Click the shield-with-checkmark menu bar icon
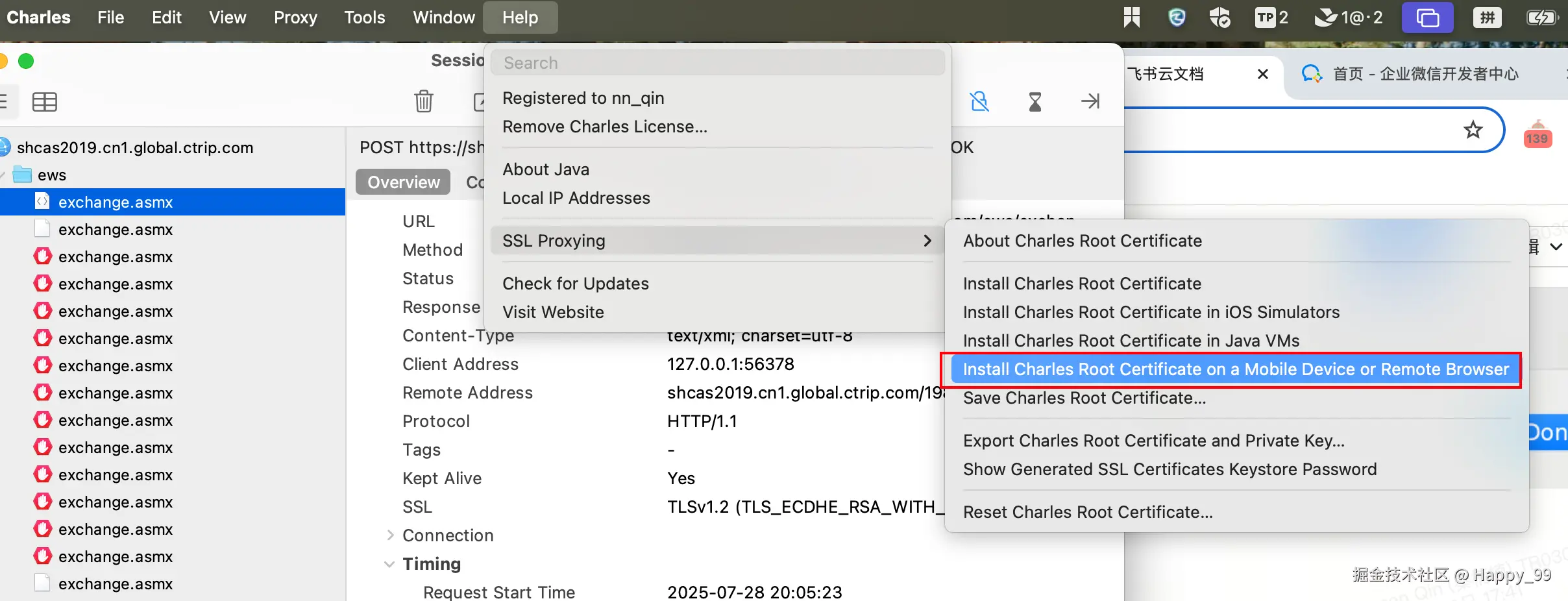Image resolution: width=1568 pixels, height=601 pixels. tap(1219, 18)
